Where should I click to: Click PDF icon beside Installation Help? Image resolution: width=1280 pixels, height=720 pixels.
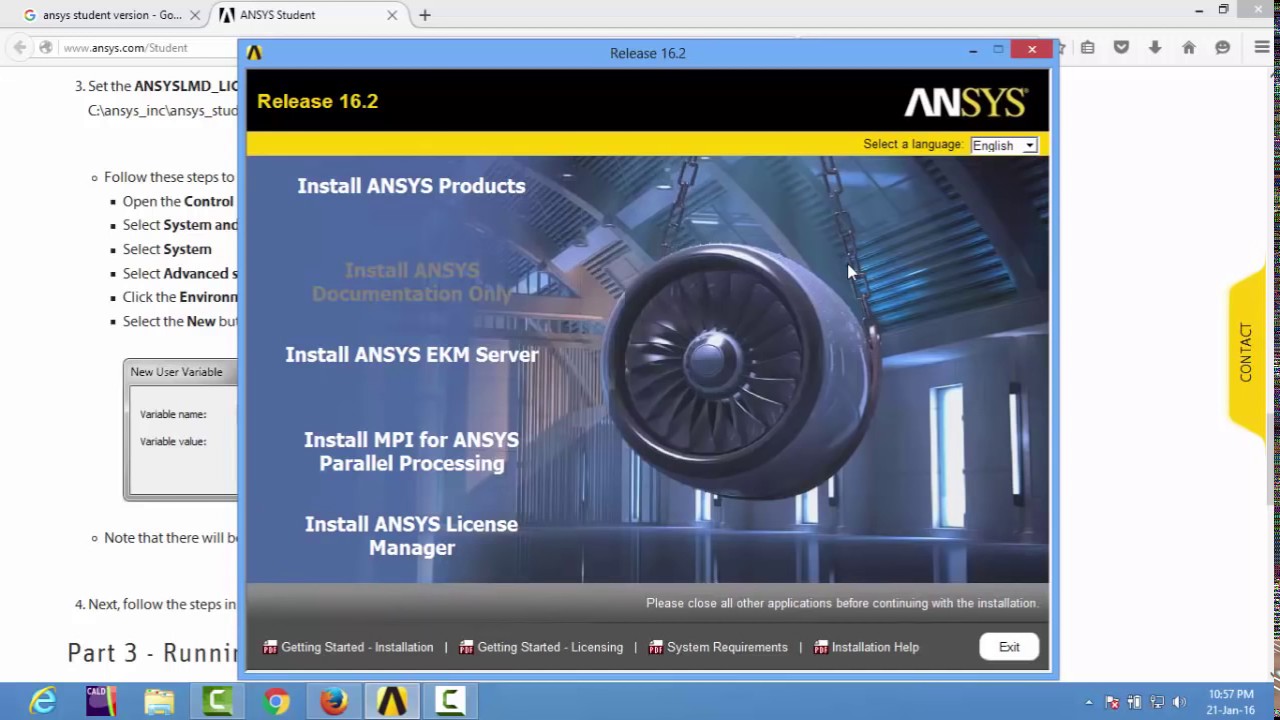click(822, 647)
